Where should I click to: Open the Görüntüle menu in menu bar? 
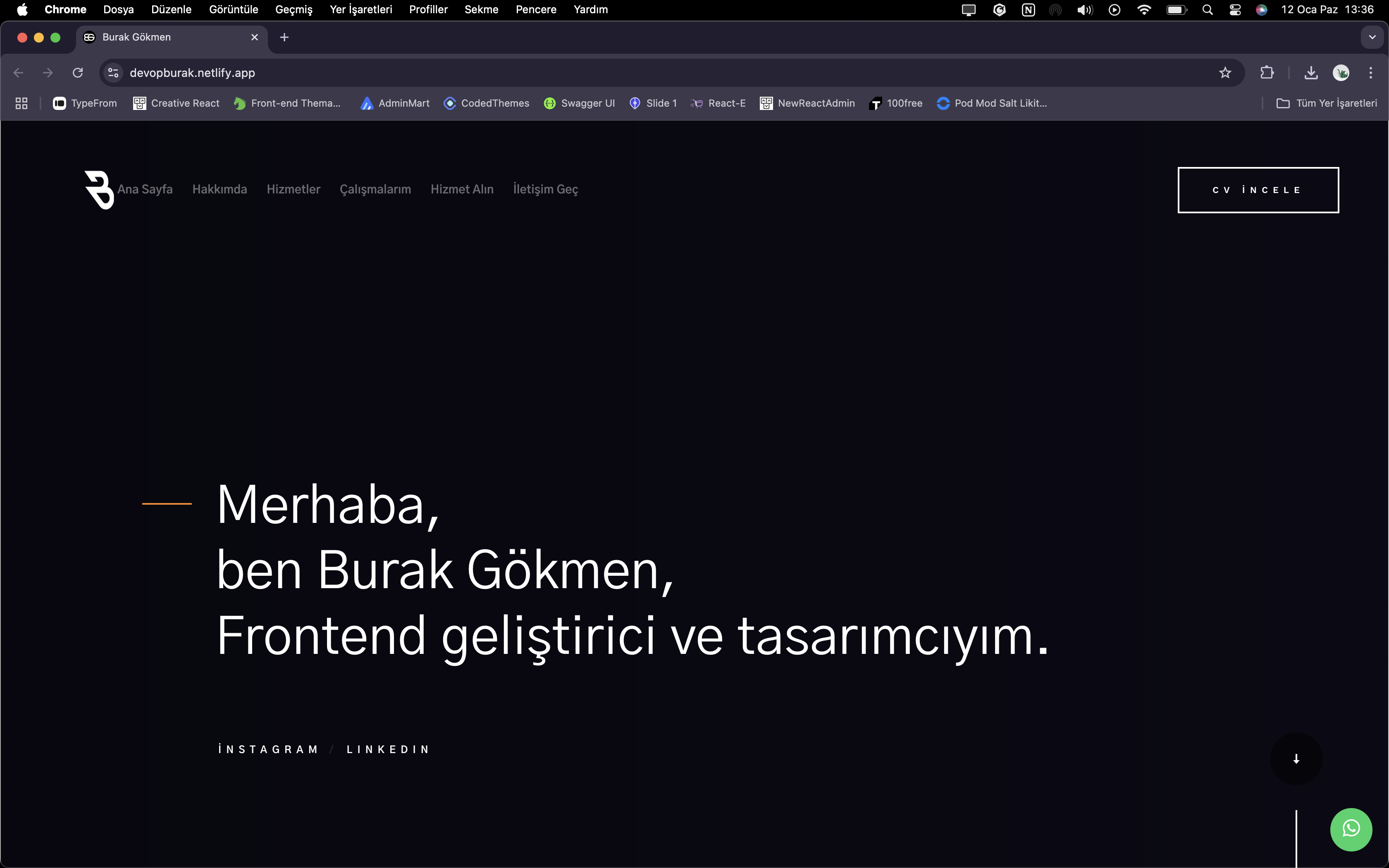pos(233,10)
